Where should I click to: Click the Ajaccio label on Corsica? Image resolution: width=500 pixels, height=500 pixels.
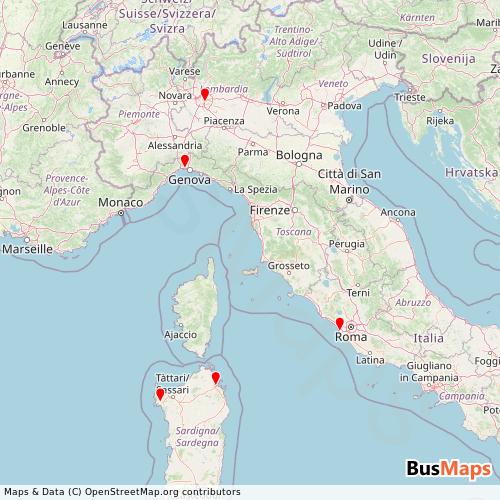click(180, 335)
